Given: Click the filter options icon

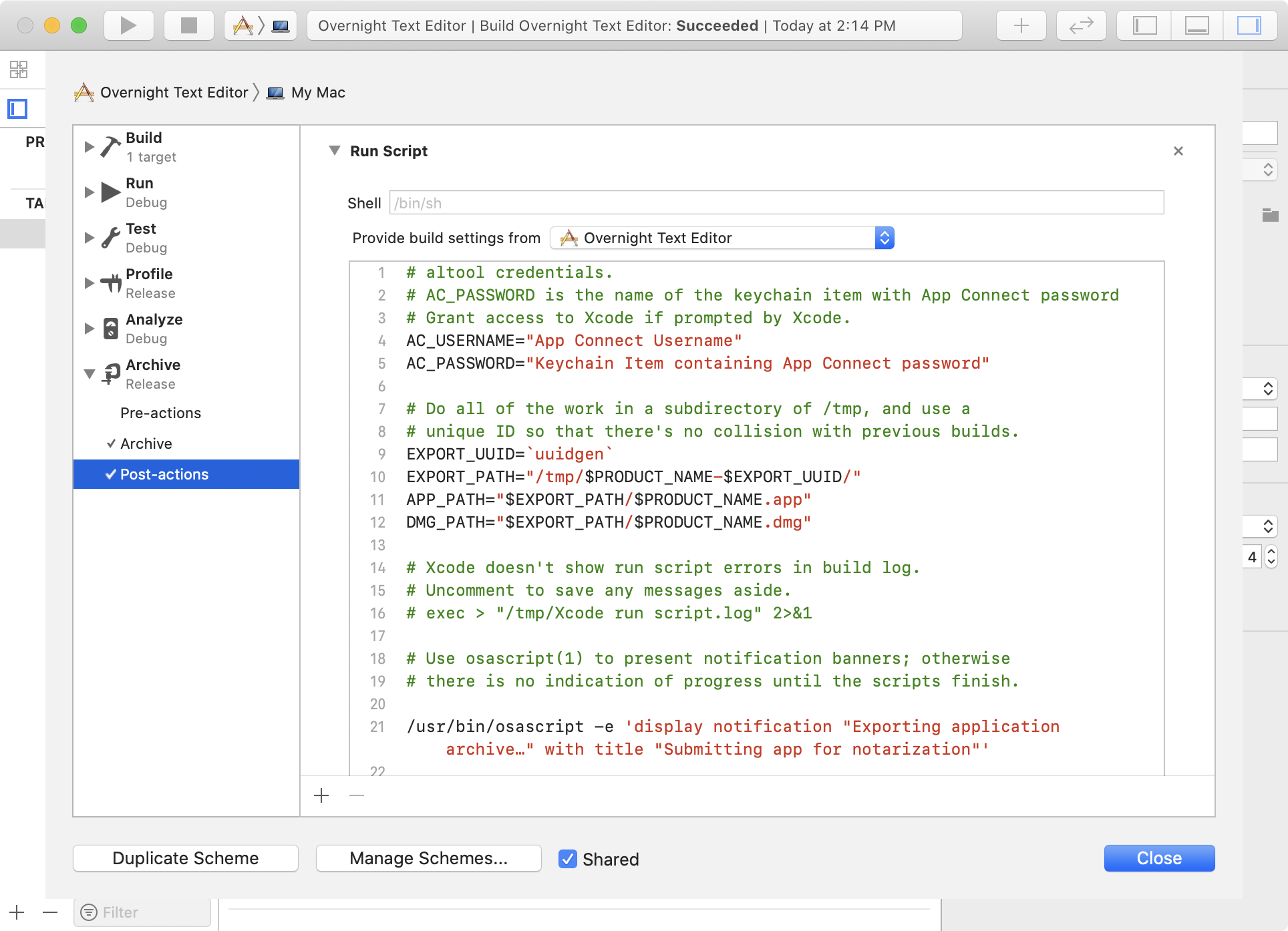Looking at the screenshot, I should [x=89, y=912].
